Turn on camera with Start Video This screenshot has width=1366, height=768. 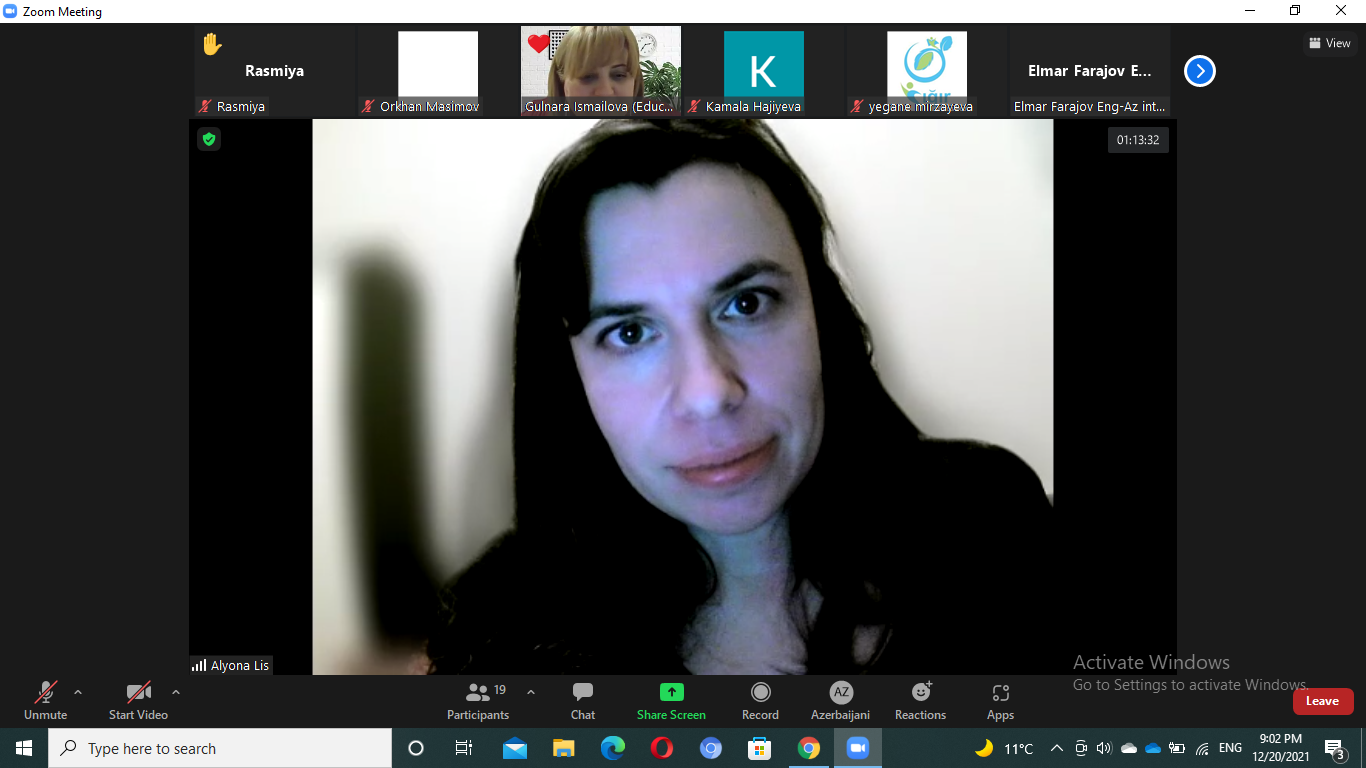click(x=138, y=700)
